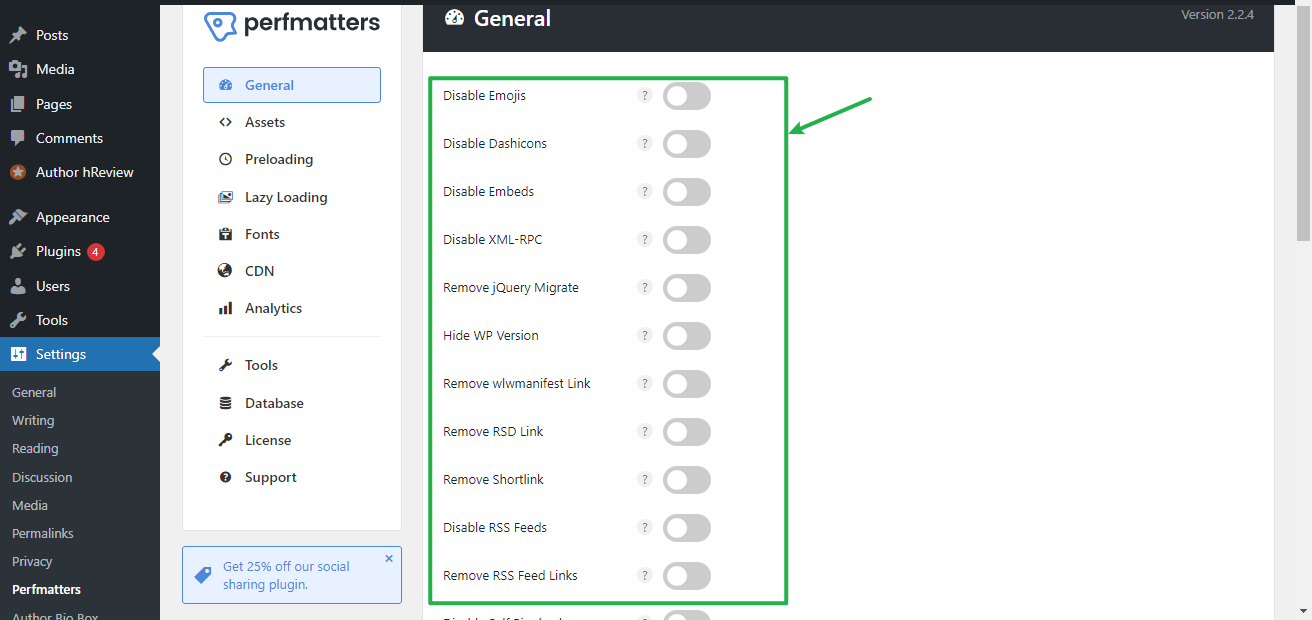Open the Database section icon
1312x620 pixels.
click(x=226, y=402)
